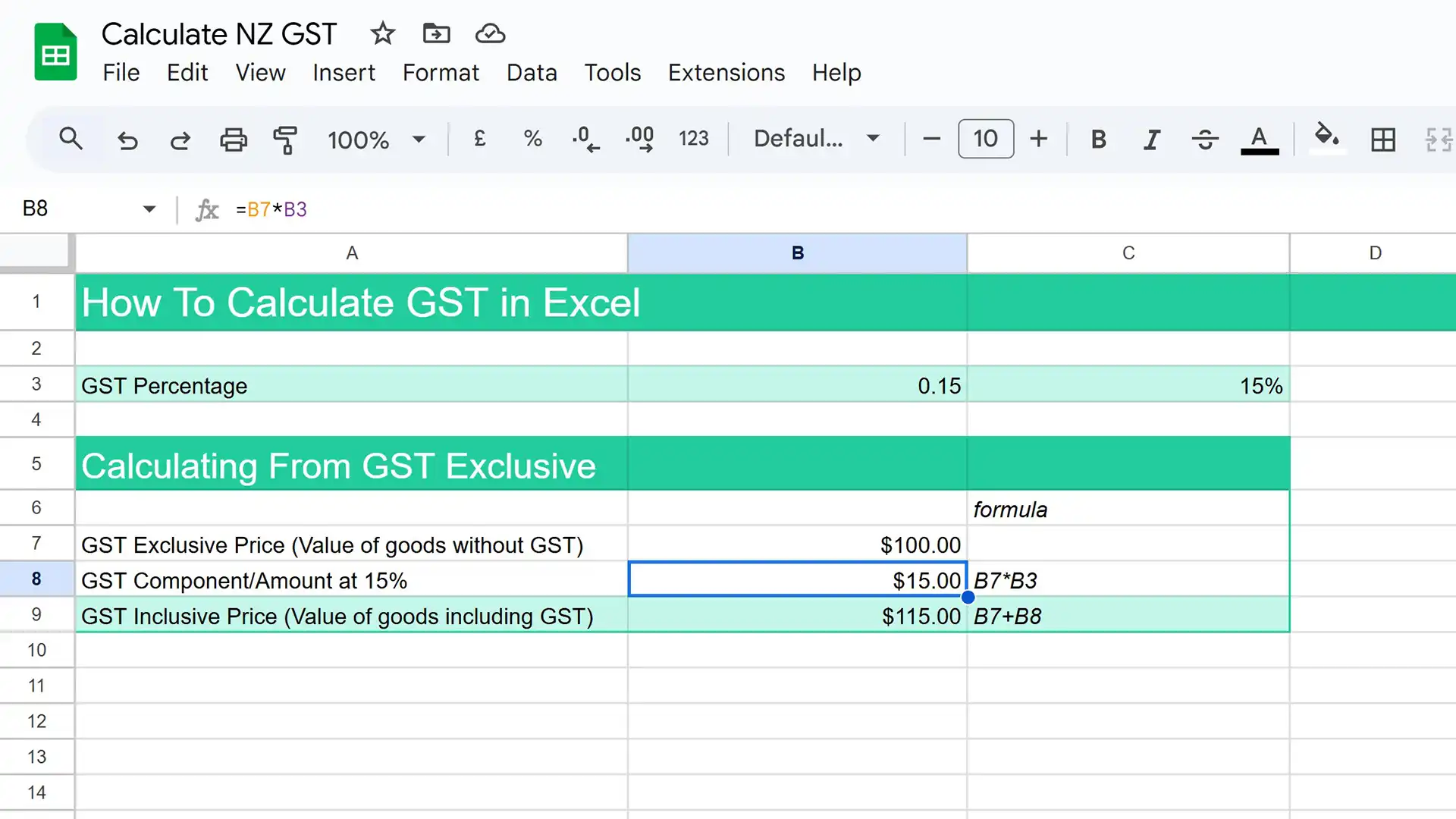Open the Insert menu
The width and height of the screenshot is (1456, 819).
point(344,73)
